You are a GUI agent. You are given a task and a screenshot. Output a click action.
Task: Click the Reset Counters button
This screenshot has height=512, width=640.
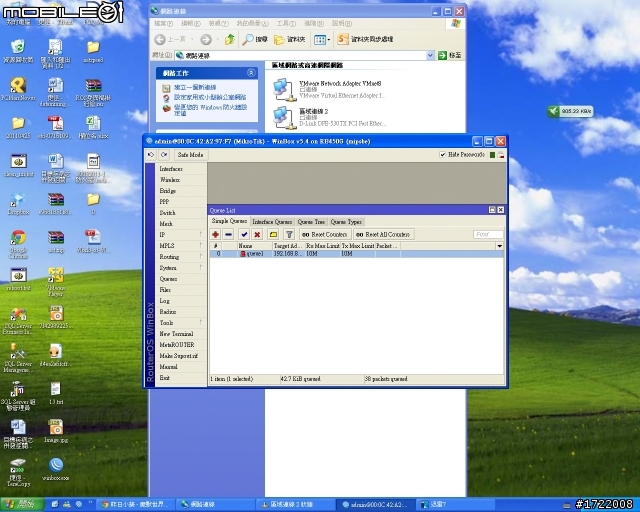pos(324,234)
